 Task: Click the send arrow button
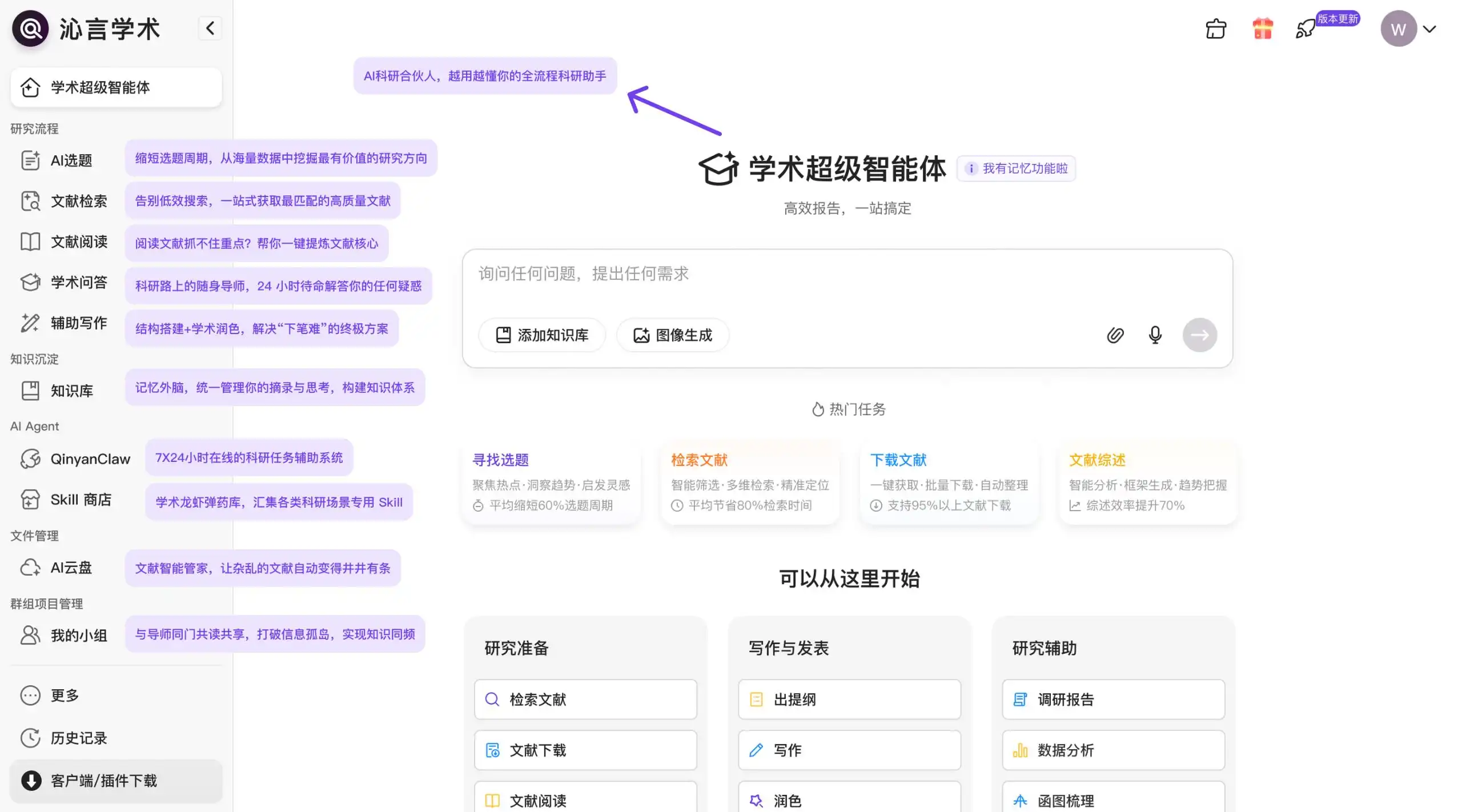(x=1199, y=335)
